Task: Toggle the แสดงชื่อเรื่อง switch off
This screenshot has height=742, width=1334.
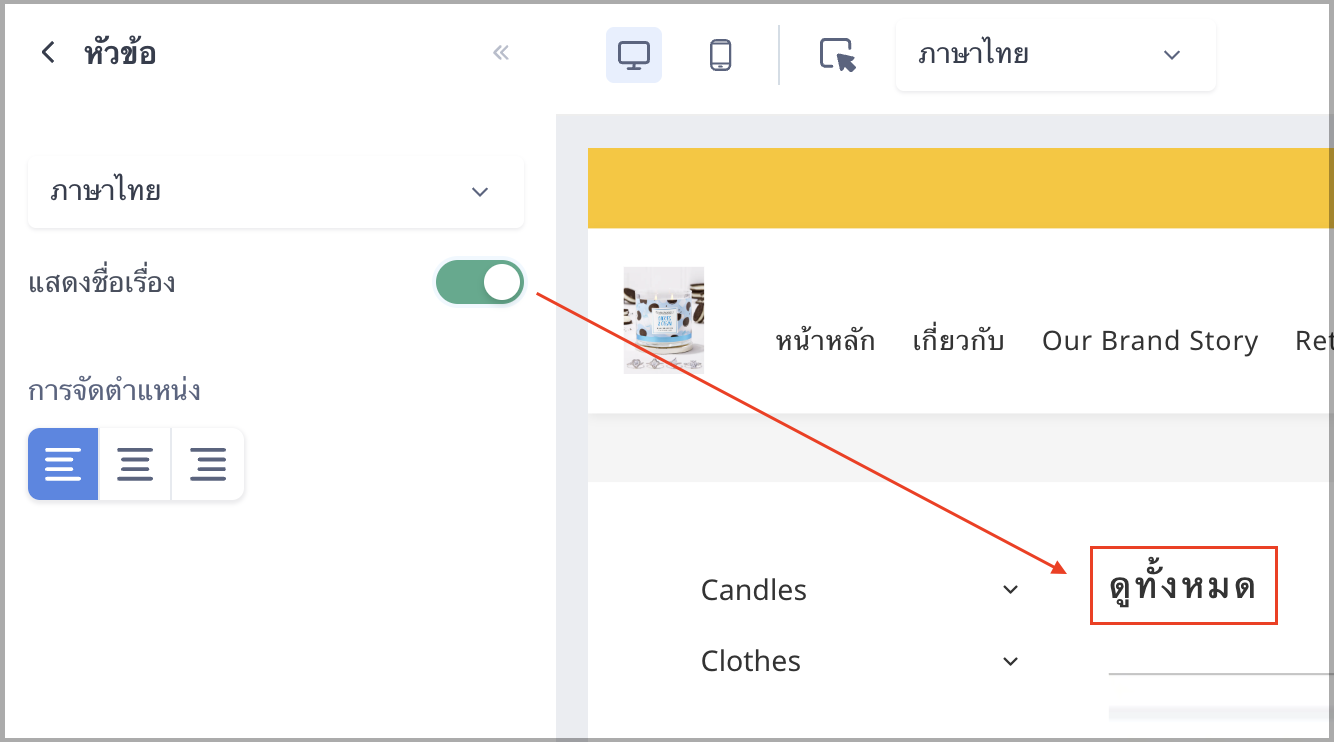Action: (x=480, y=282)
